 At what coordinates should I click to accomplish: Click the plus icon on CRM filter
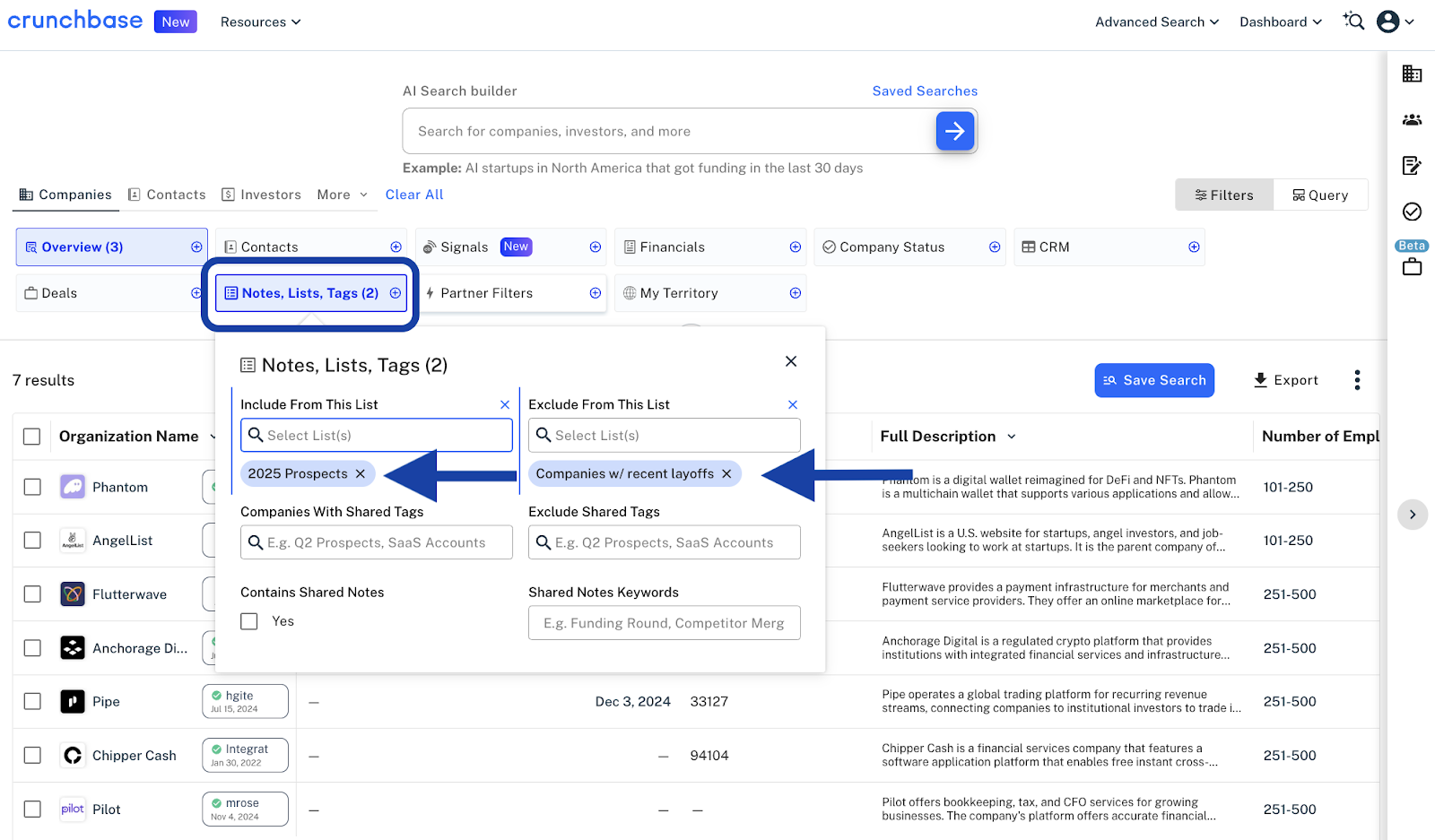click(x=1194, y=247)
